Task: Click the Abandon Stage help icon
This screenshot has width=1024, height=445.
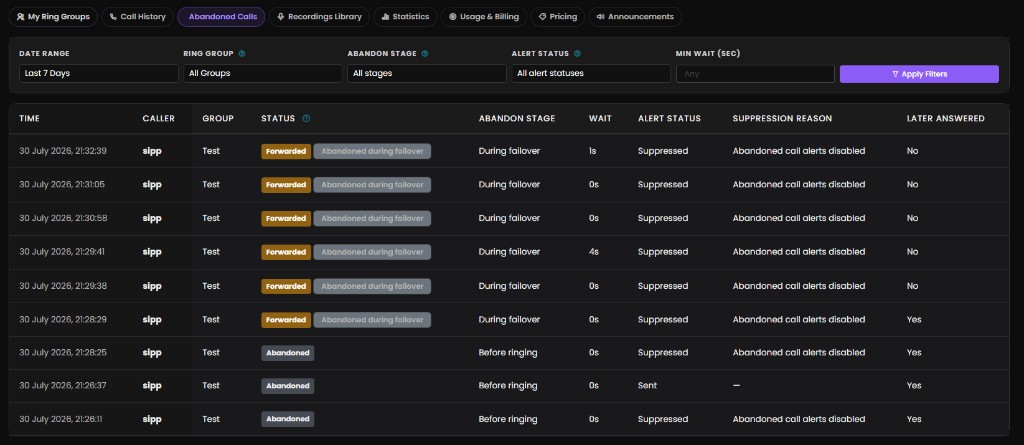Action: click(x=425, y=54)
